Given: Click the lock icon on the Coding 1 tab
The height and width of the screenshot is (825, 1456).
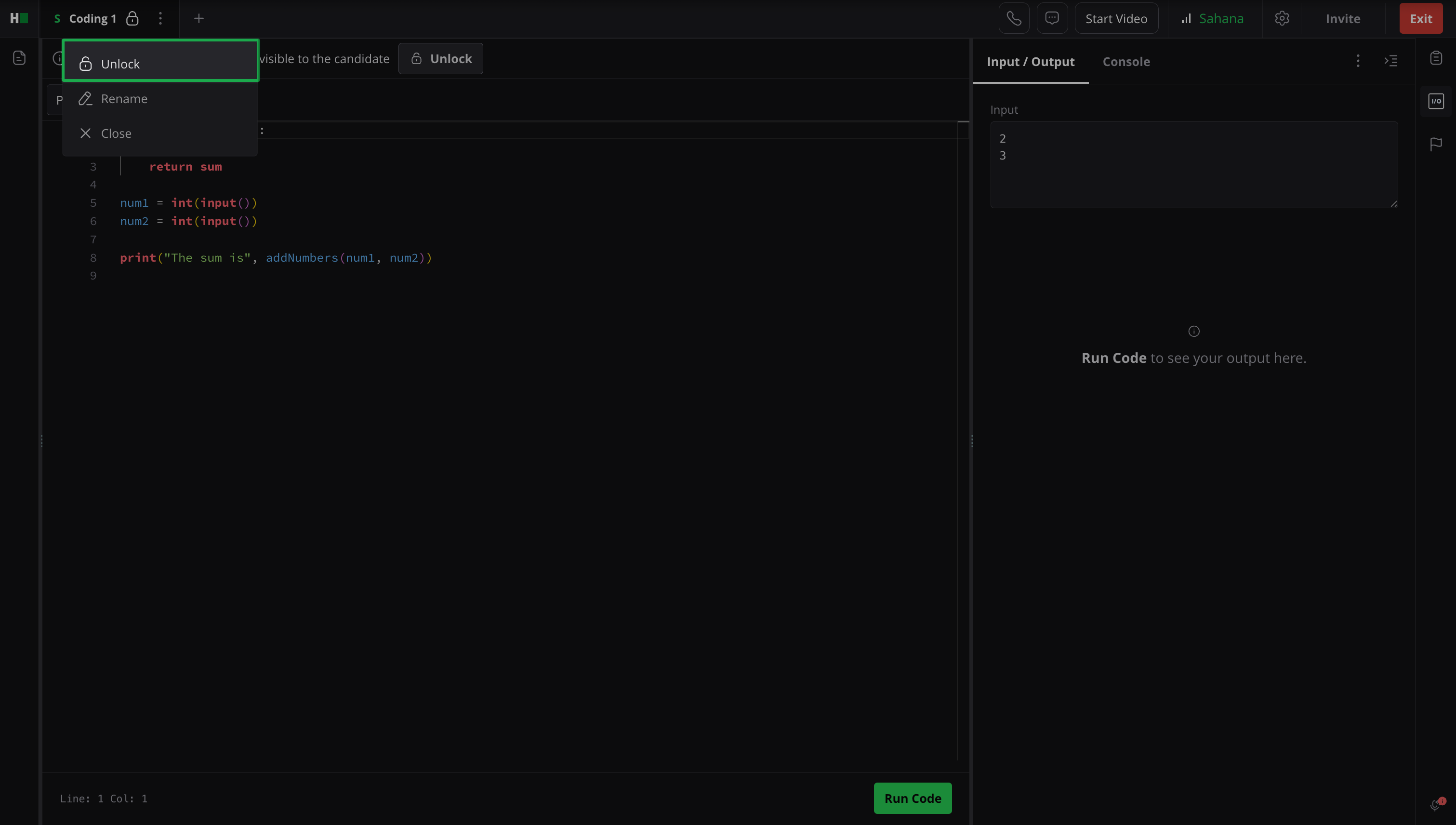Looking at the screenshot, I should (x=132, y=19).
